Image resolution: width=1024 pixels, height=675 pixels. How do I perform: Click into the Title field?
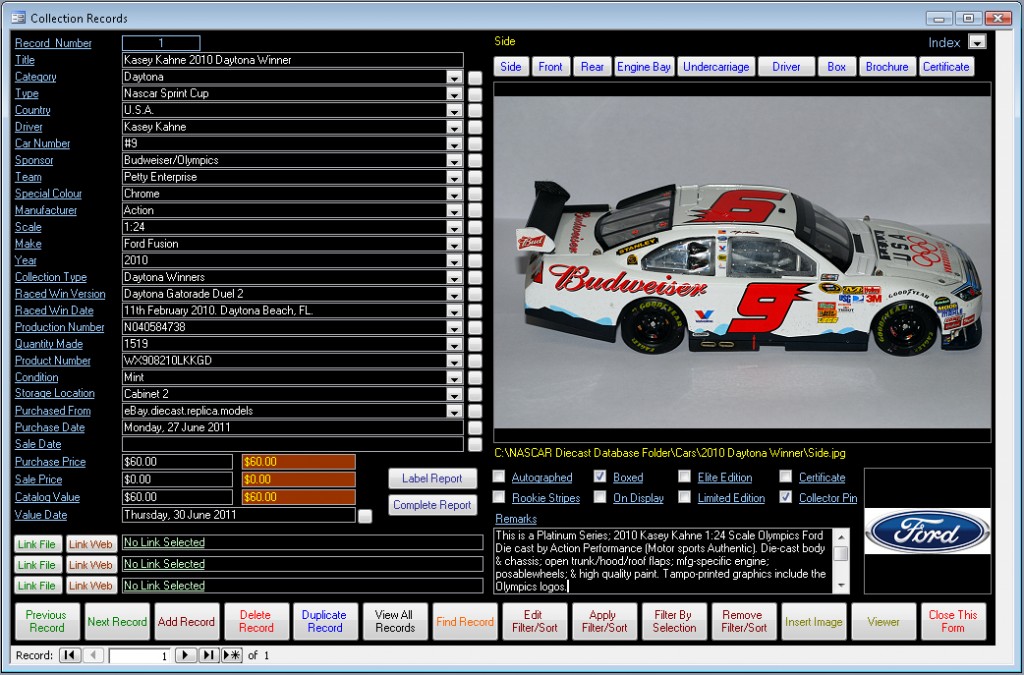coord(293,60)
